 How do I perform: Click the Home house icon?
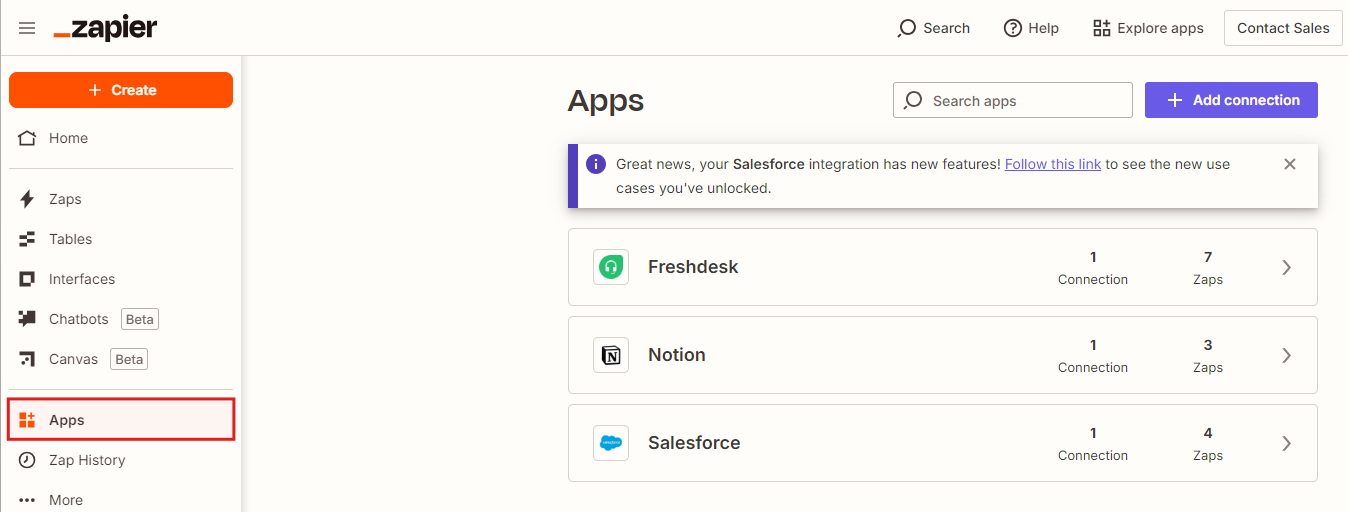[x=27, y=138]
